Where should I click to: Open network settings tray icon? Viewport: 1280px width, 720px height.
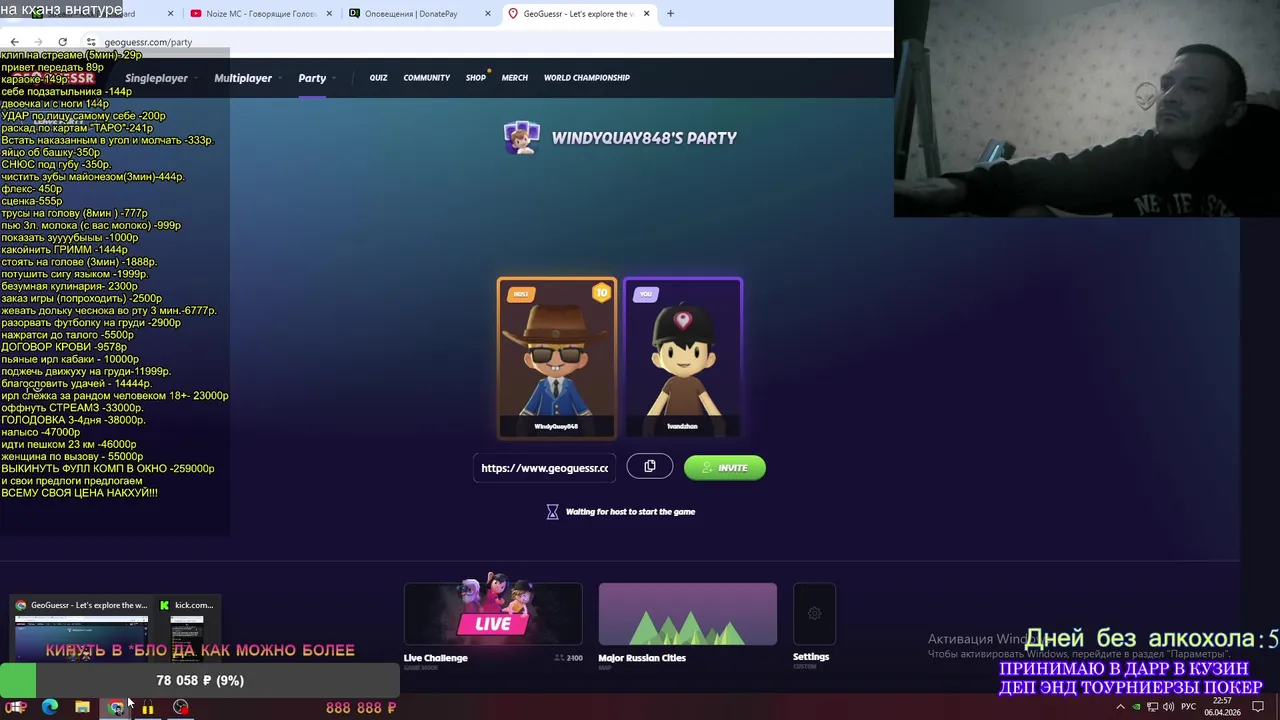[1152, 707]
